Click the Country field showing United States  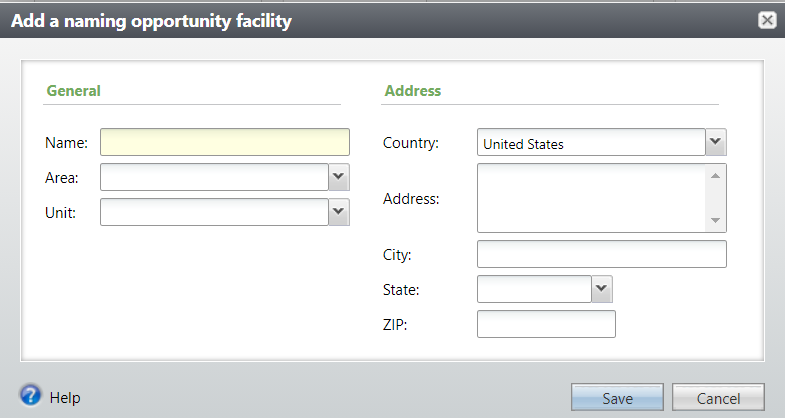click(591, 143)
